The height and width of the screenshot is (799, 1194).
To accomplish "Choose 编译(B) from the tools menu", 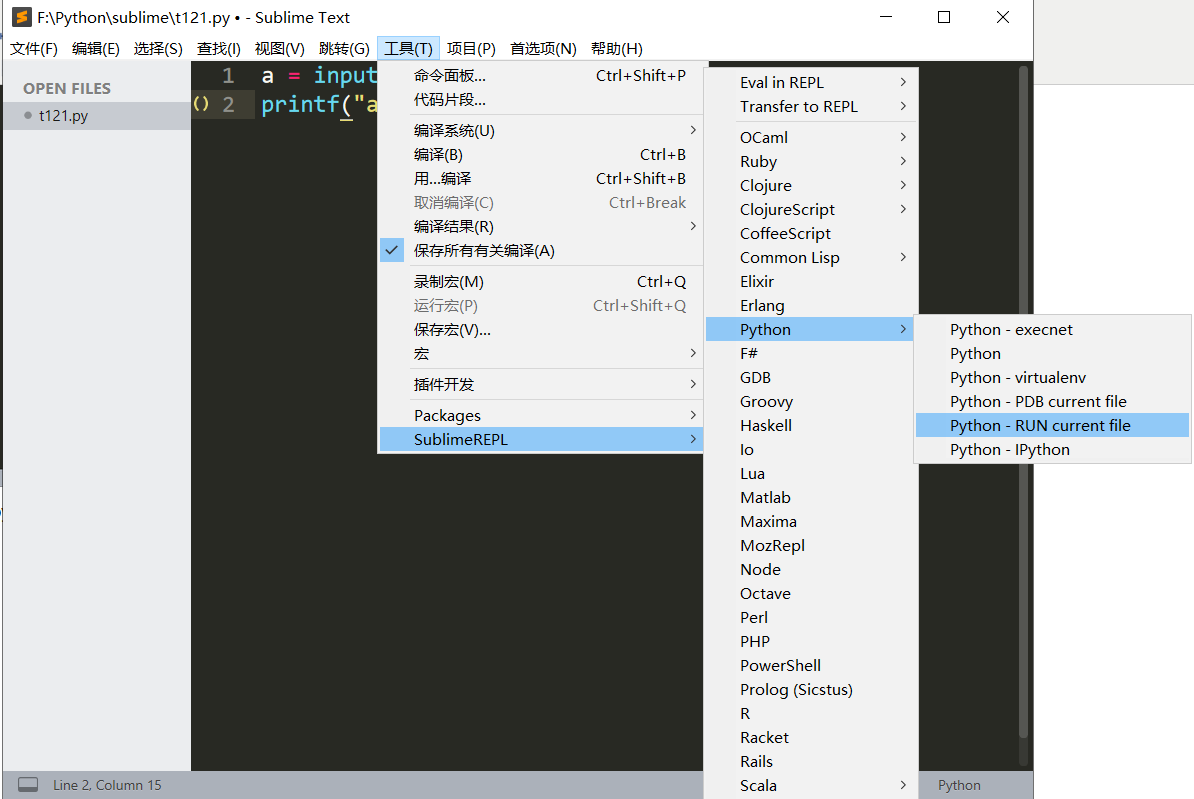I will coord(540,155).
